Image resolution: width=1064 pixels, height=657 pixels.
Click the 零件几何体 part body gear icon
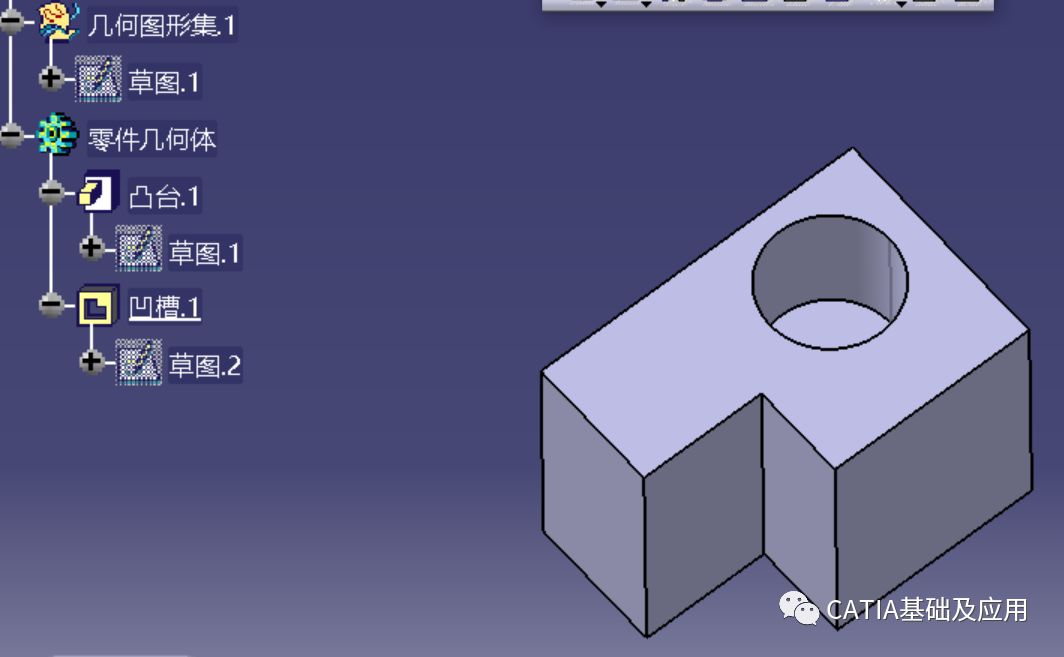57,134
